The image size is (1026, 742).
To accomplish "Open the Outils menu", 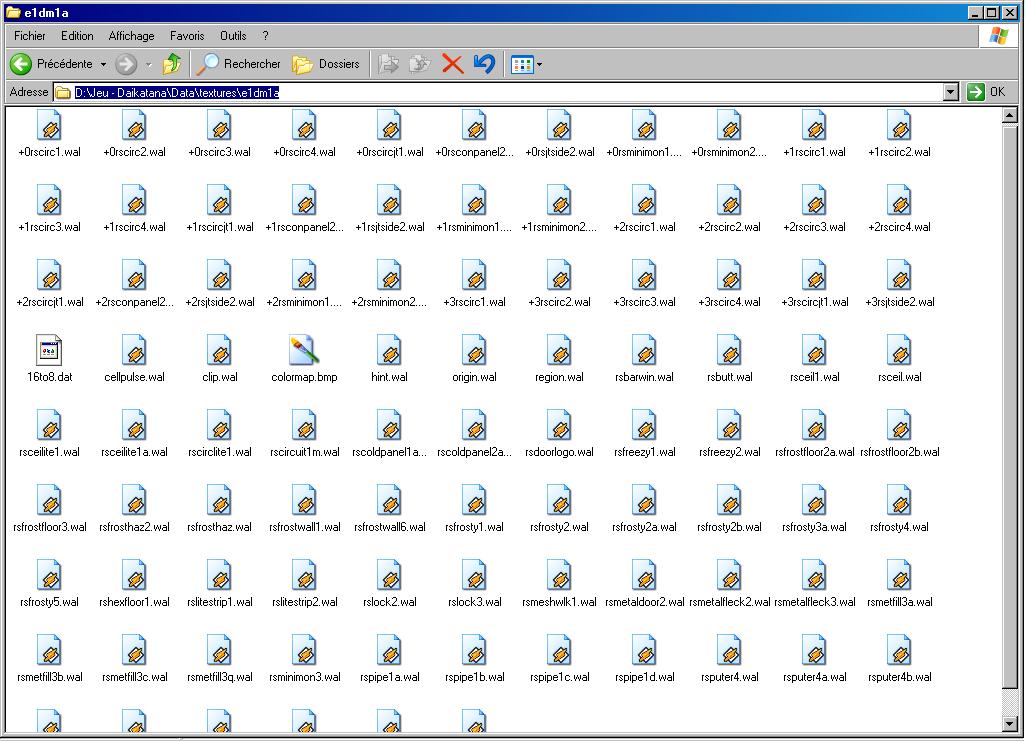I will 233,36.
